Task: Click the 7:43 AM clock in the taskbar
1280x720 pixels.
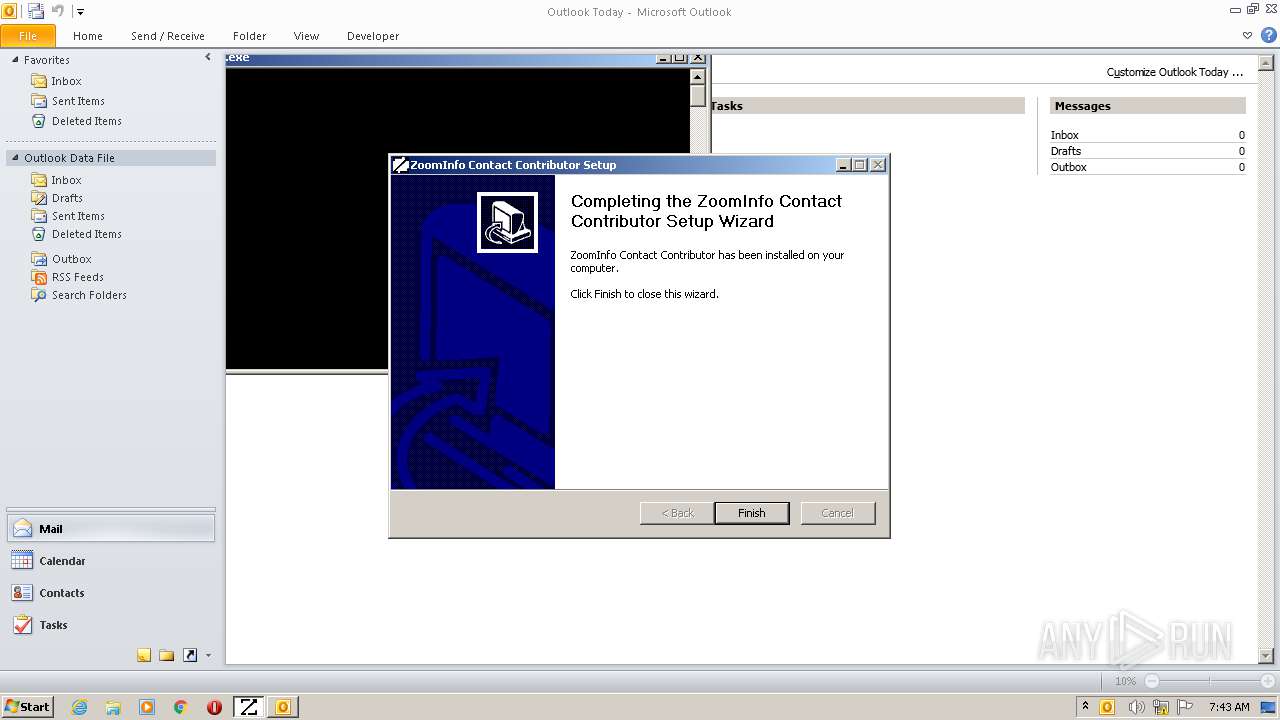Action: pos(1229,707)
